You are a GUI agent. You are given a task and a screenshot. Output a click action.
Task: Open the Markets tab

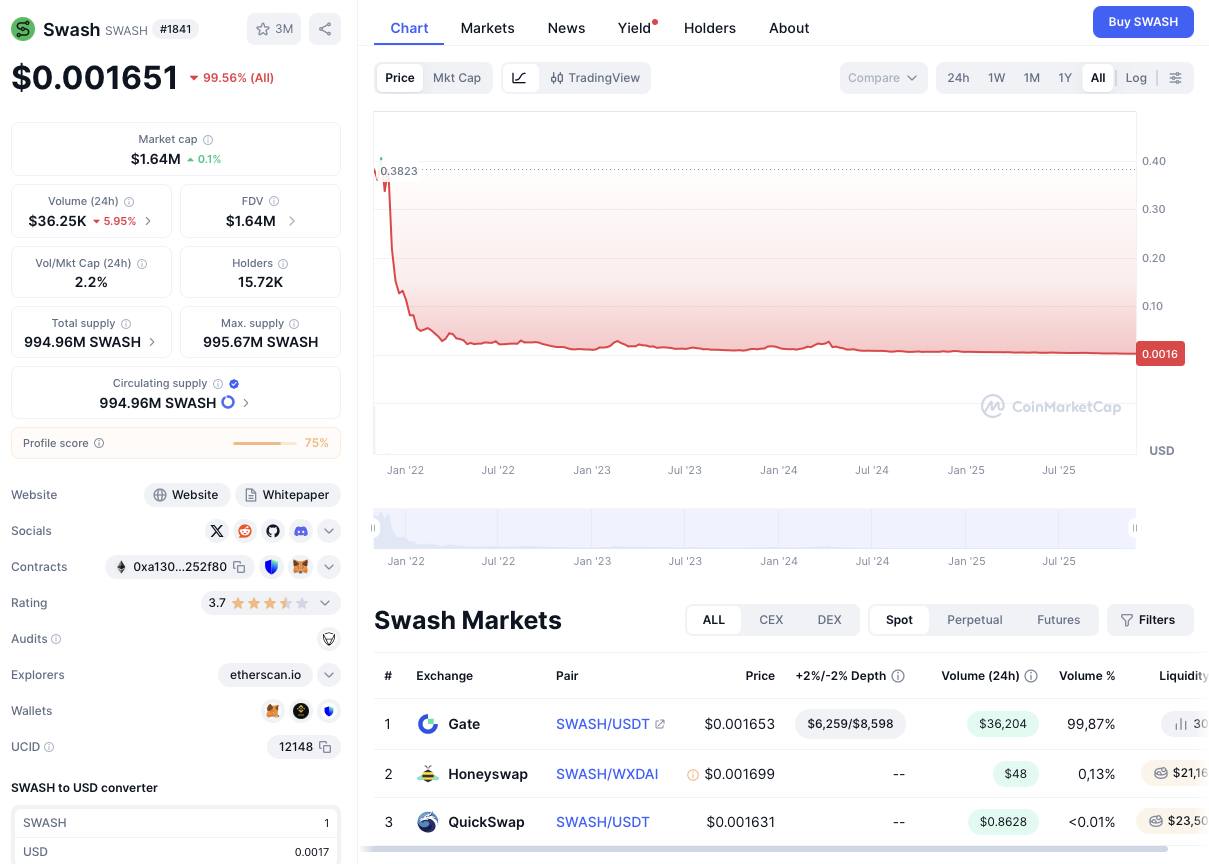487,28
